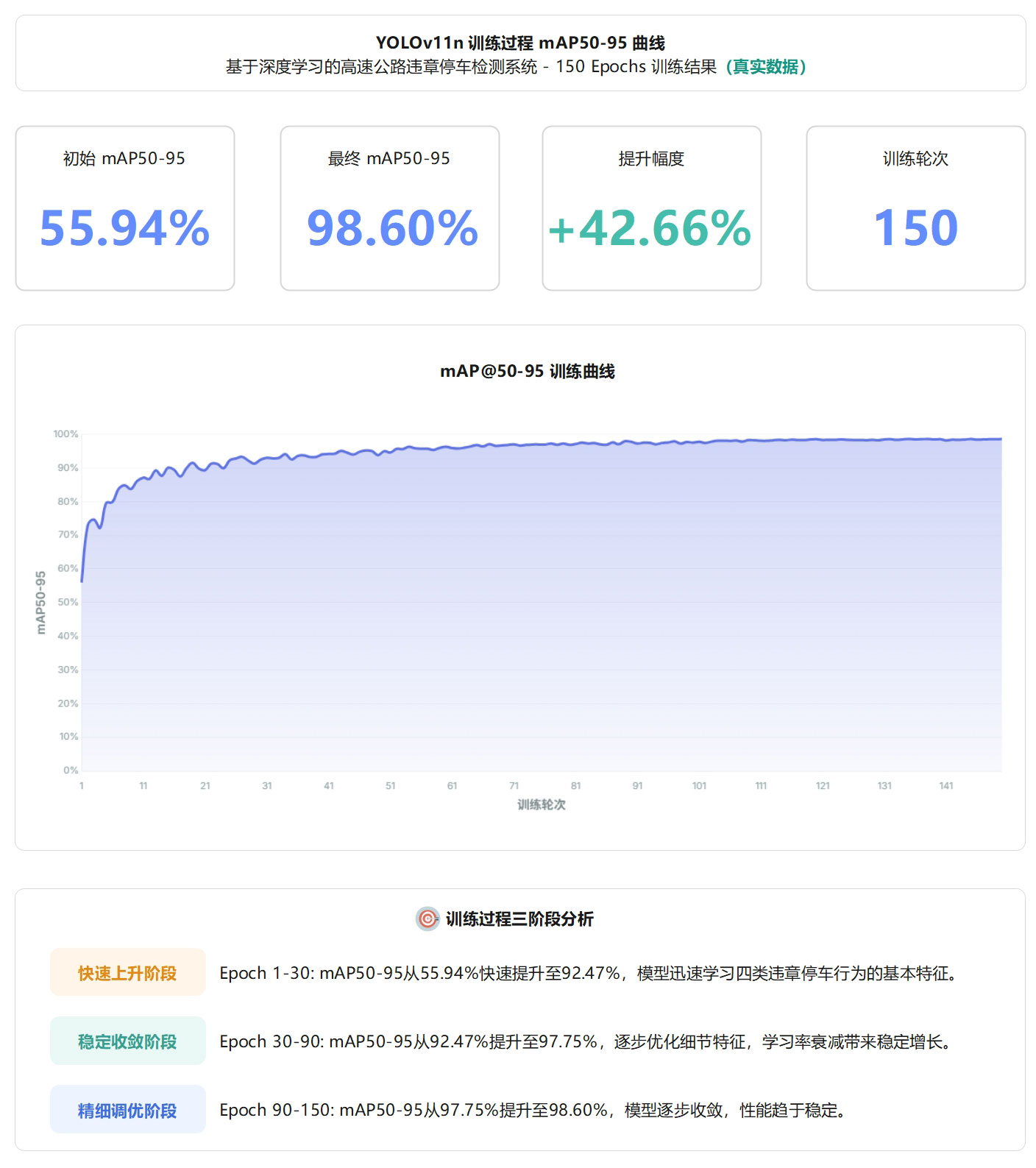This screenshot has height=1168, width=1036.
Task: Click the green (真实数据) label in header
Action: point(766,67)
